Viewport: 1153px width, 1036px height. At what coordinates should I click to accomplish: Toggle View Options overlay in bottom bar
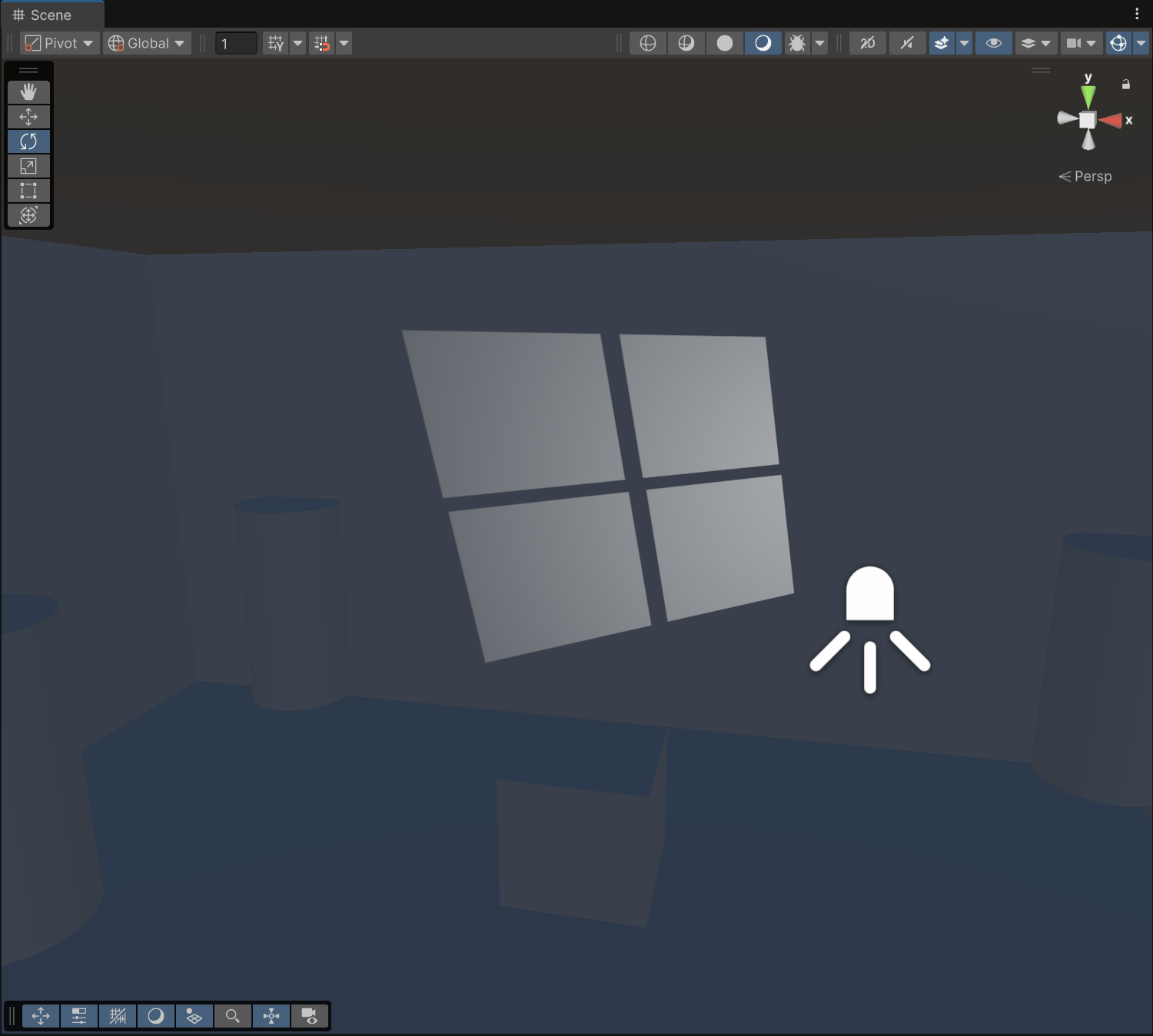194,1016
